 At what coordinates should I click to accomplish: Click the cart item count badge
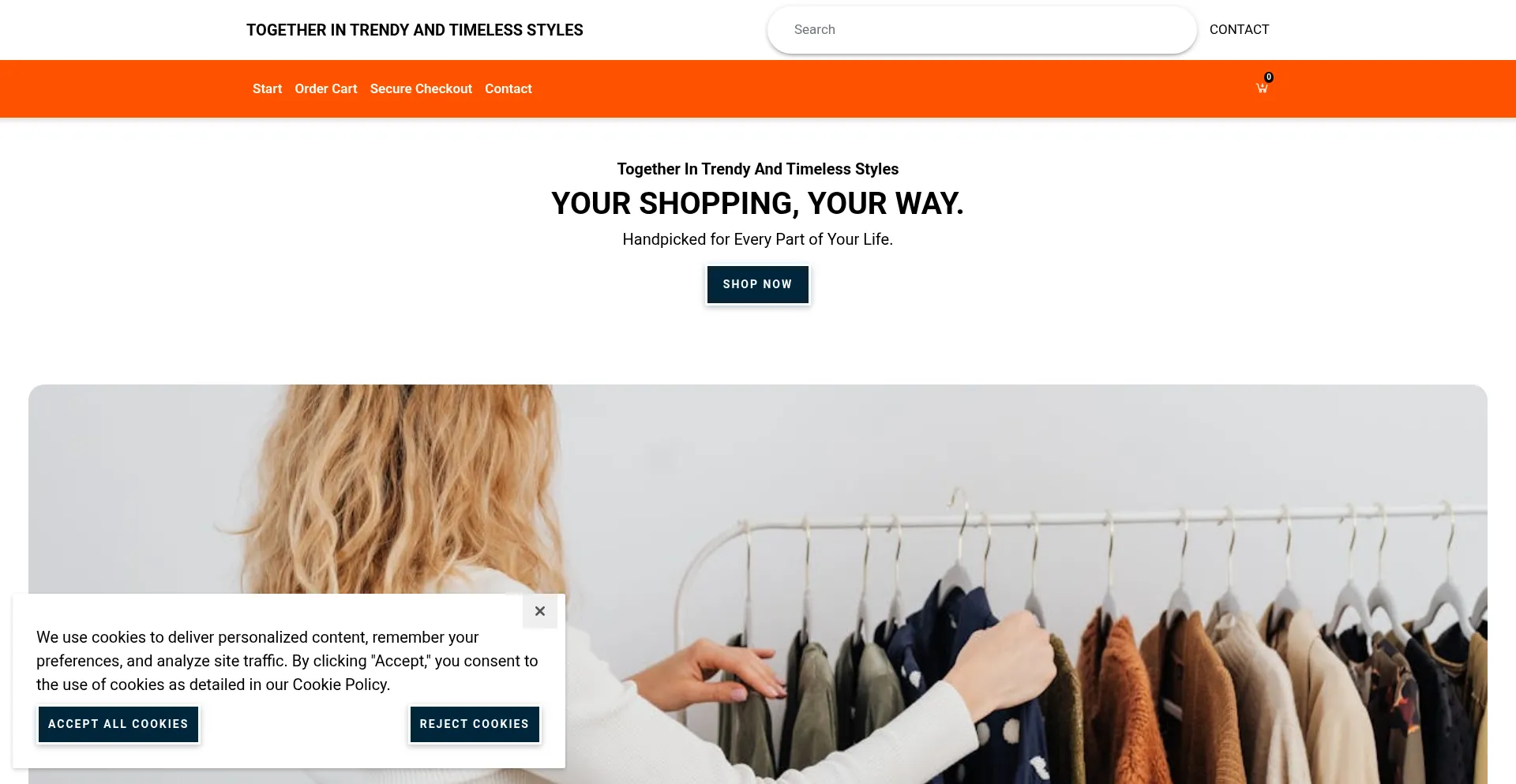tap(1269, 77)
